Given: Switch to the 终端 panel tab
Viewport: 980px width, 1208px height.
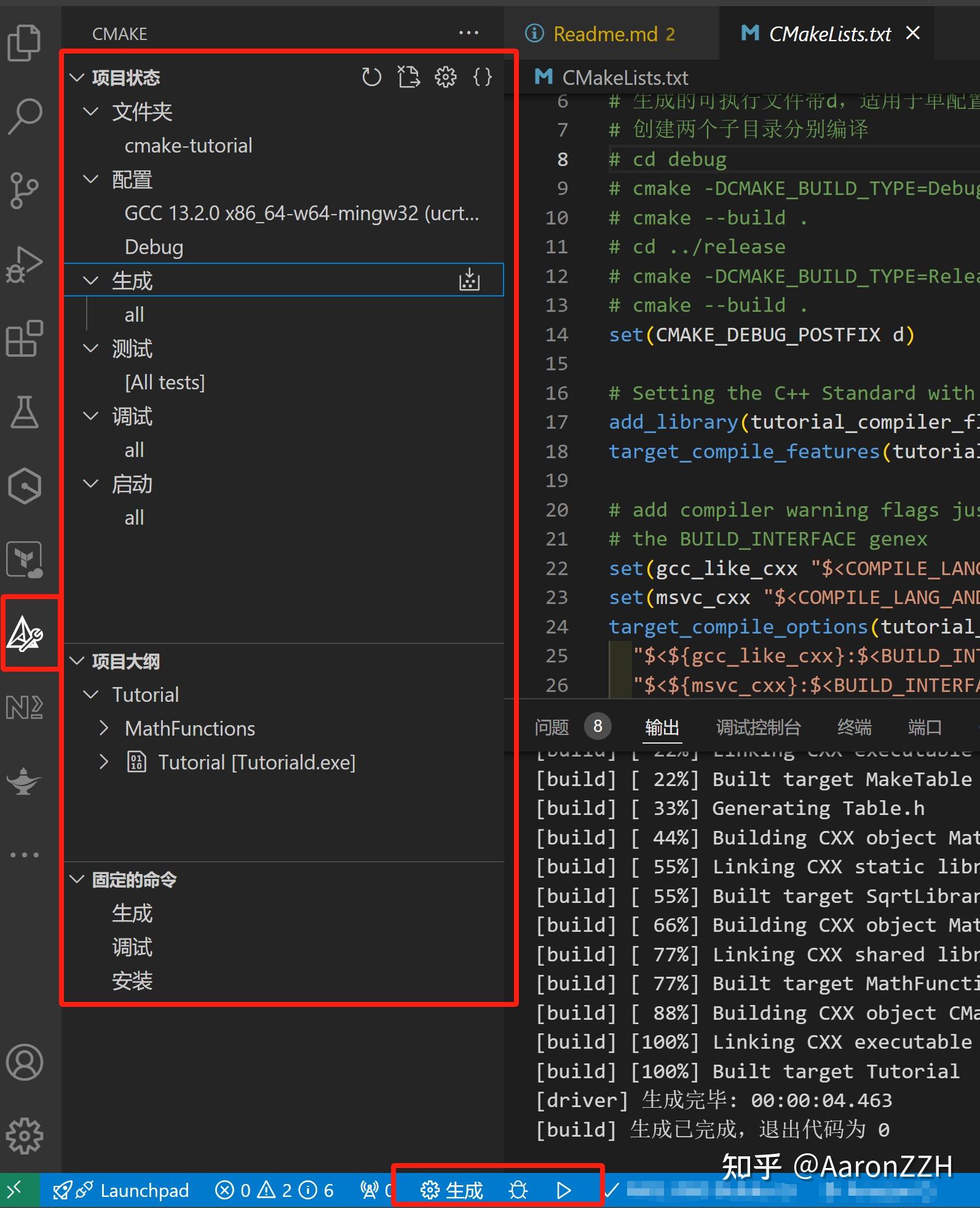Looking at the screenshot, I should click(x=854, y=728).
